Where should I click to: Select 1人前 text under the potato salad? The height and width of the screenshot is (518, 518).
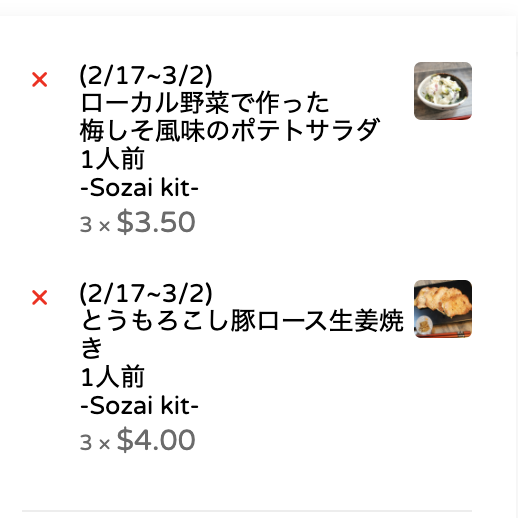pos(112,159)
